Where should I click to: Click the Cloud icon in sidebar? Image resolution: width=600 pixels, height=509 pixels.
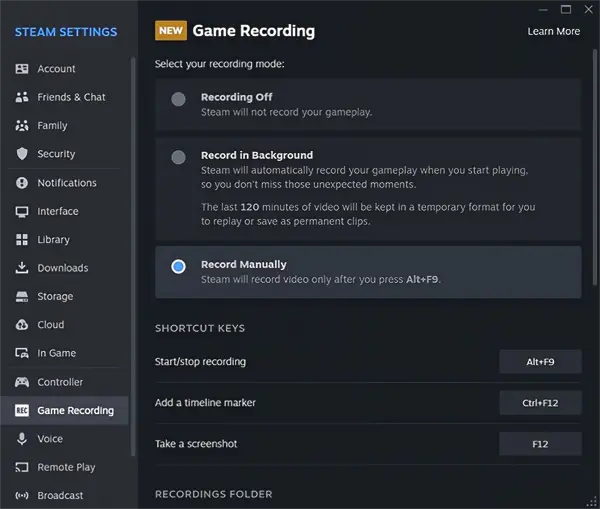point(22,325)
